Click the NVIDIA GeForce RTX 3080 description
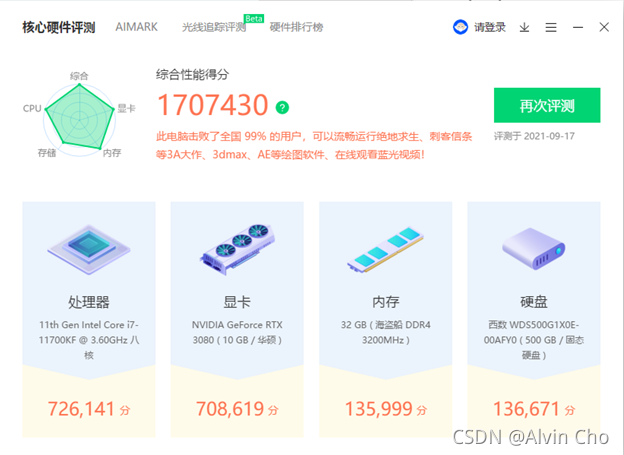 tap(237, 332)
